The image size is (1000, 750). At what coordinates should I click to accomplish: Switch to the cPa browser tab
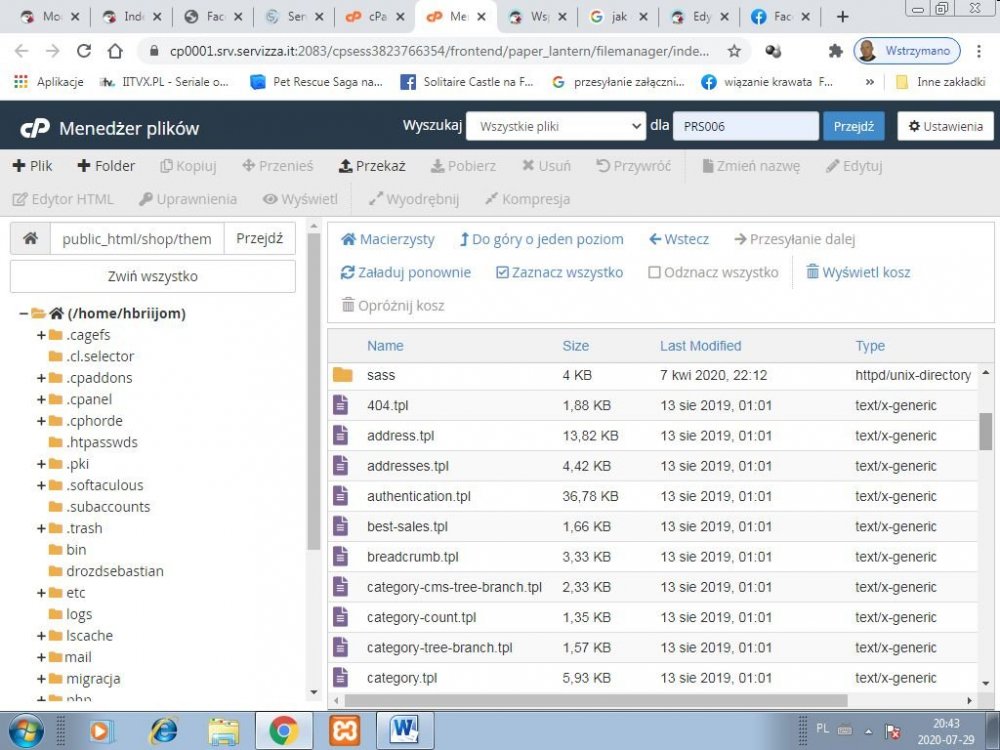click(x=374, y=17)
